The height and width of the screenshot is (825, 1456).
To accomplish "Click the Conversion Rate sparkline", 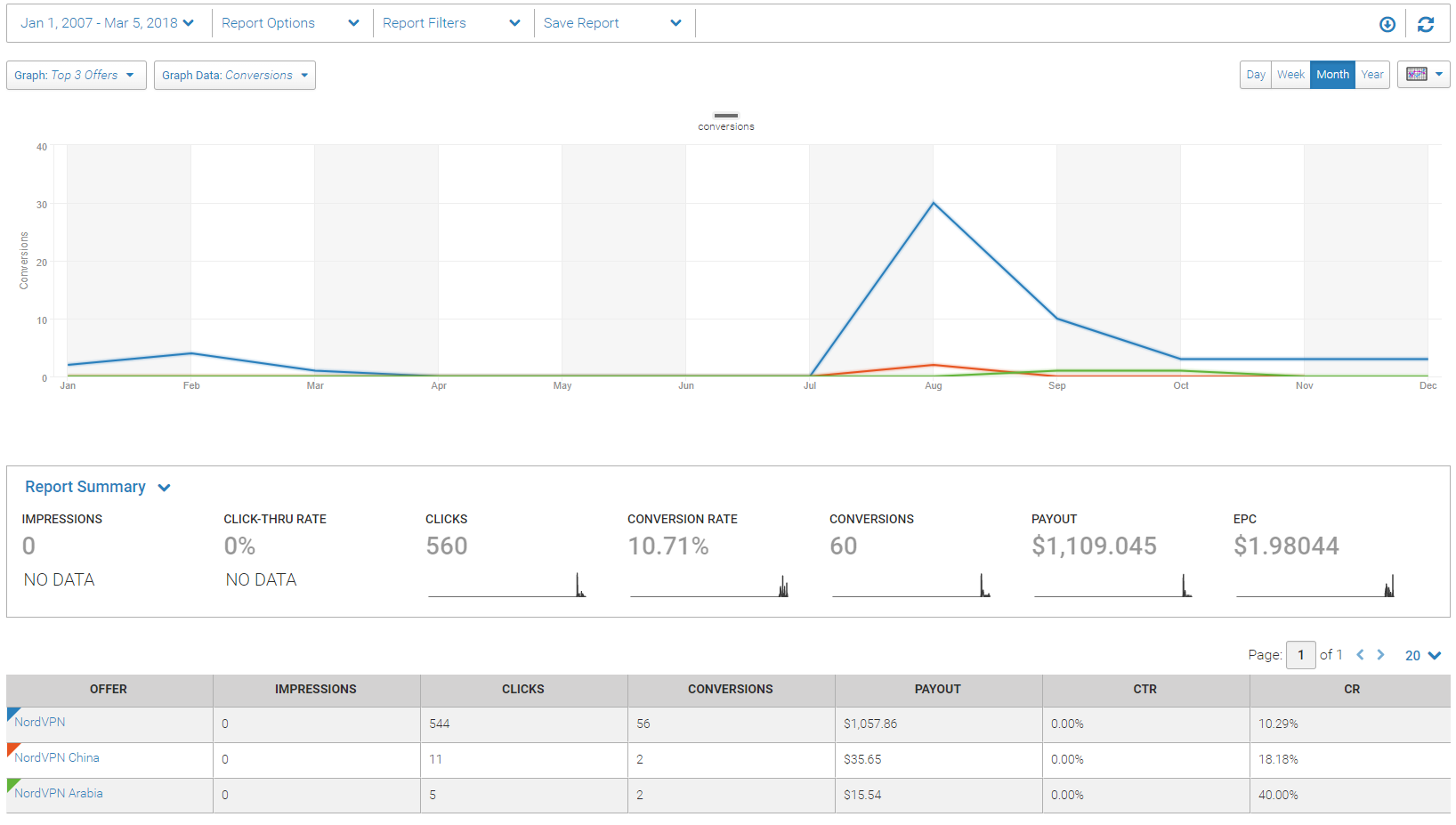I will [709, 585].
